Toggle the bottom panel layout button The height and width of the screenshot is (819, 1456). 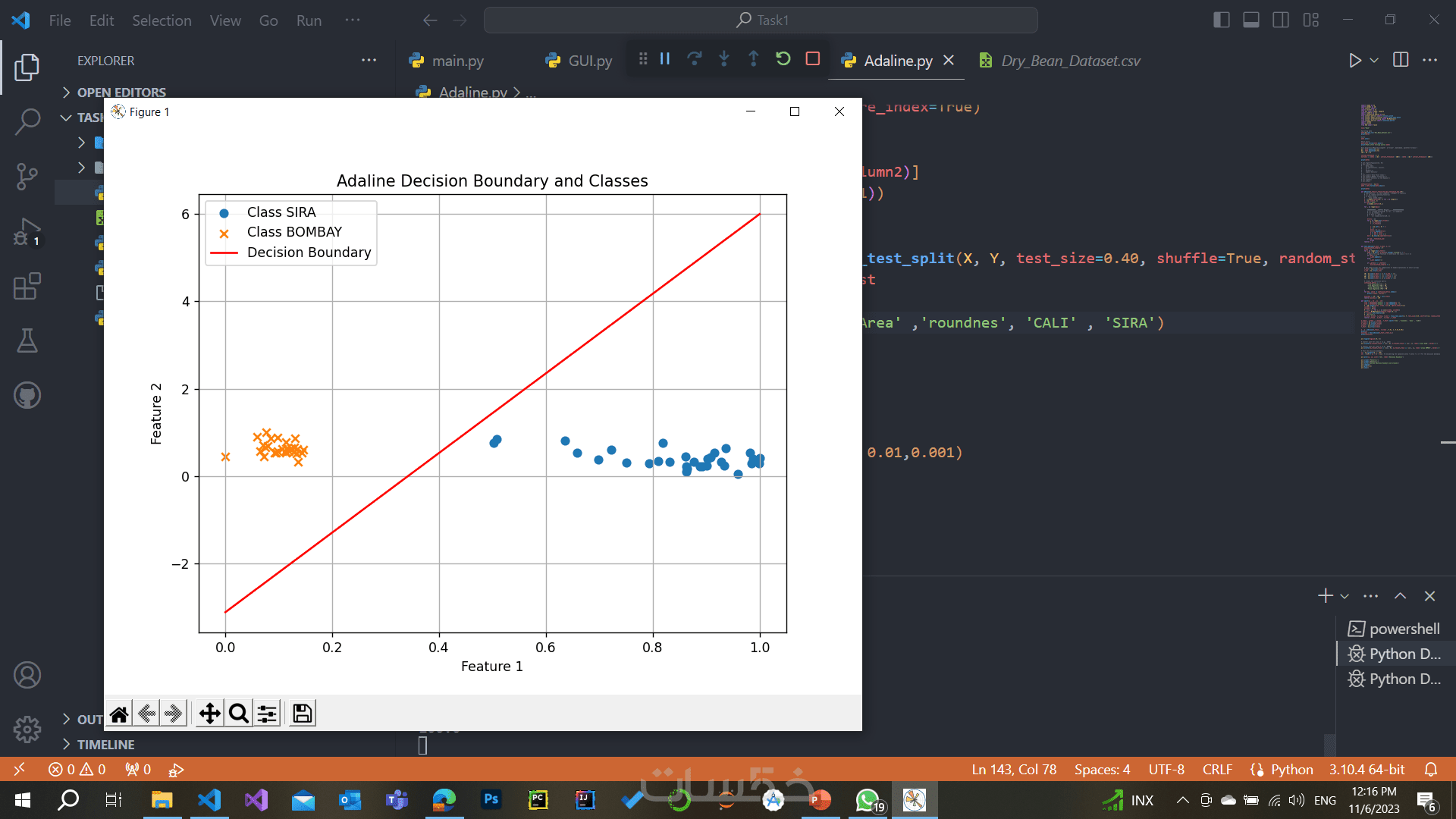click(x=1250, y=20)
